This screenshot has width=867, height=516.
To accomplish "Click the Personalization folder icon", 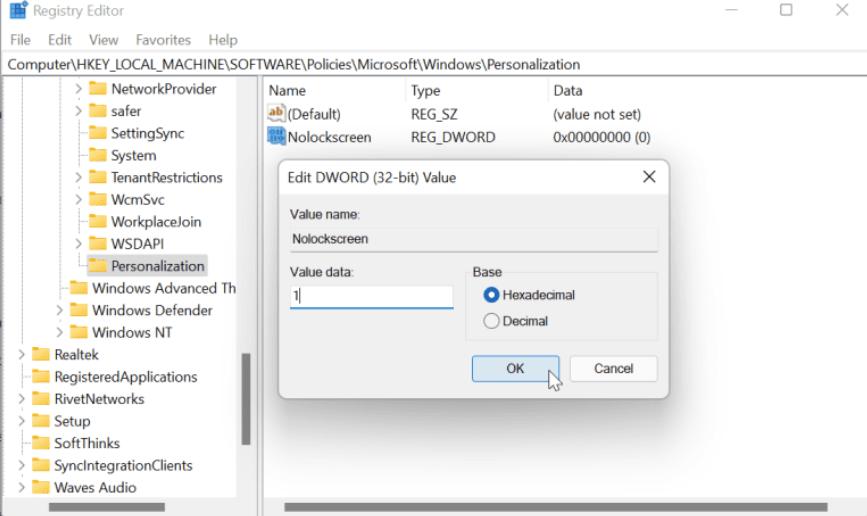I will pos(97,266).
